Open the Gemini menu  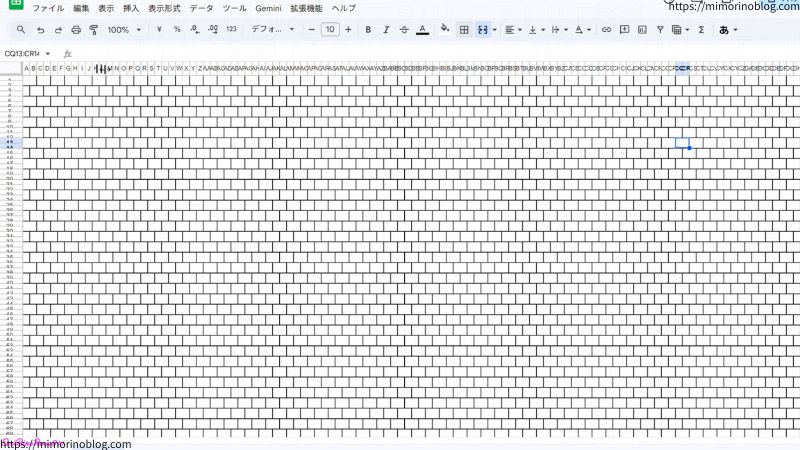(268, 8)
